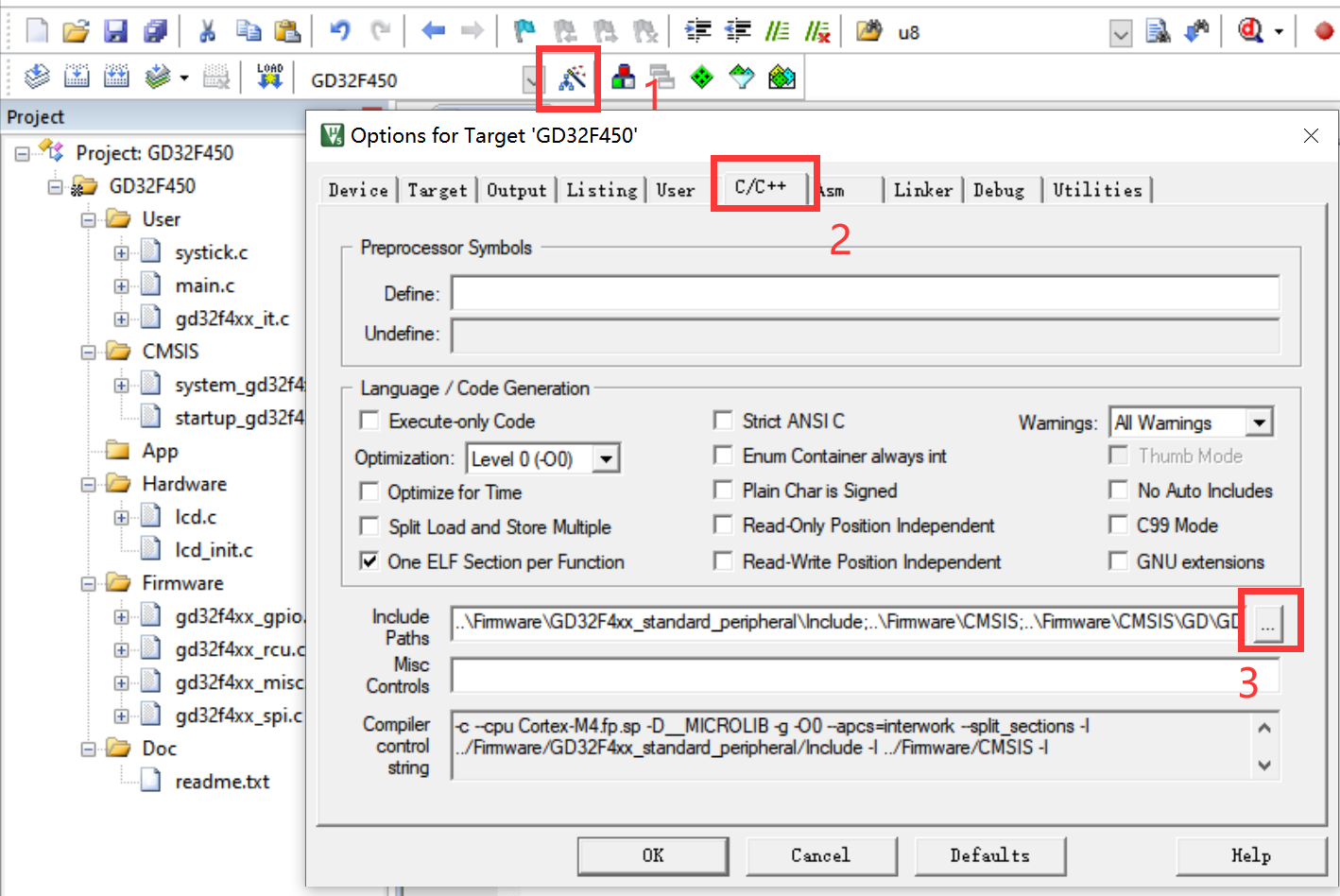Viewport: 1340px width, 896px height.
Task: Open the Output tab
Action: click(517, 190)
